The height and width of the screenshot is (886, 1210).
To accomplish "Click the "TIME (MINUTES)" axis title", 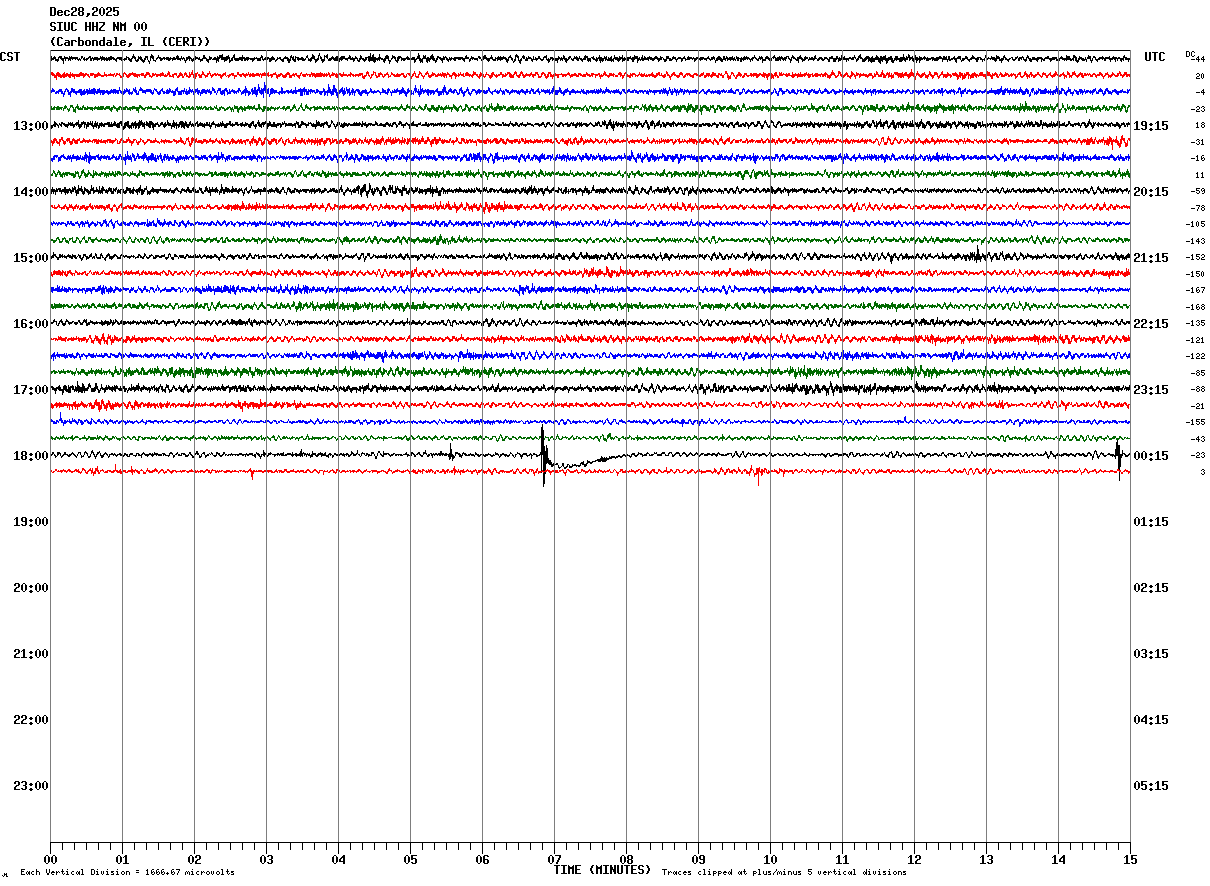I will [x=602, y=870].
